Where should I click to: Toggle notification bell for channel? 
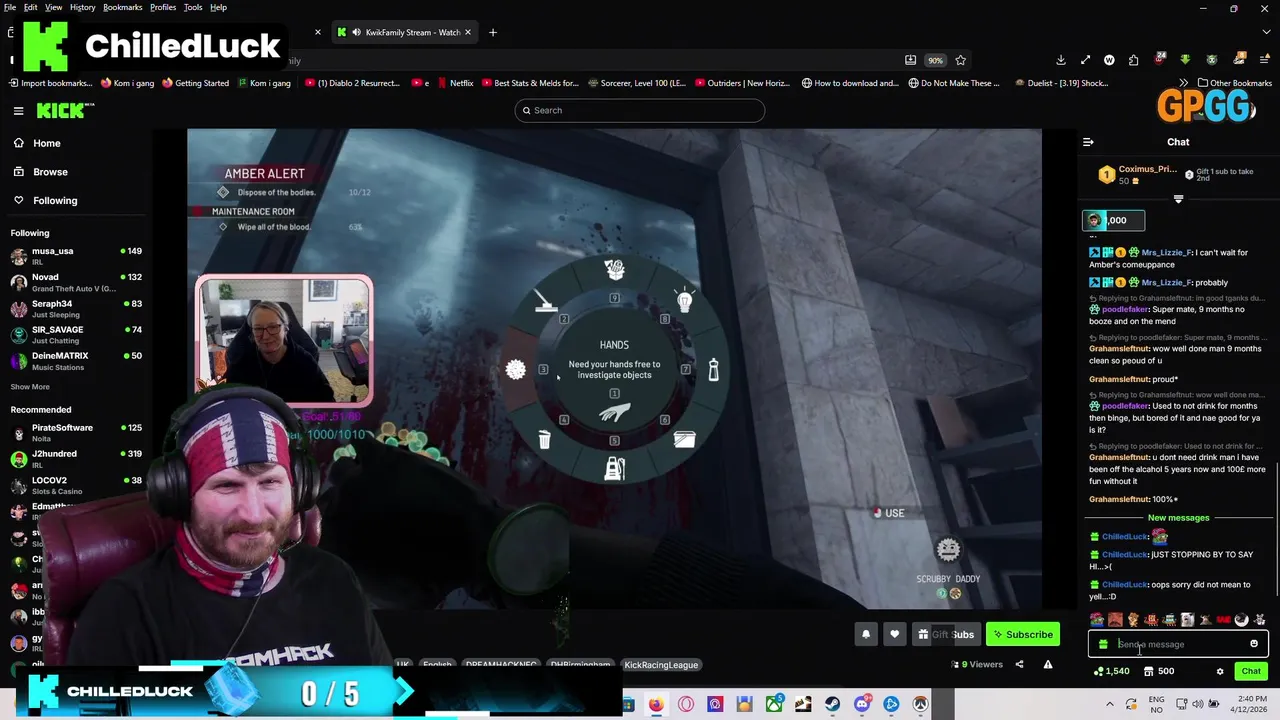point(866,634)
